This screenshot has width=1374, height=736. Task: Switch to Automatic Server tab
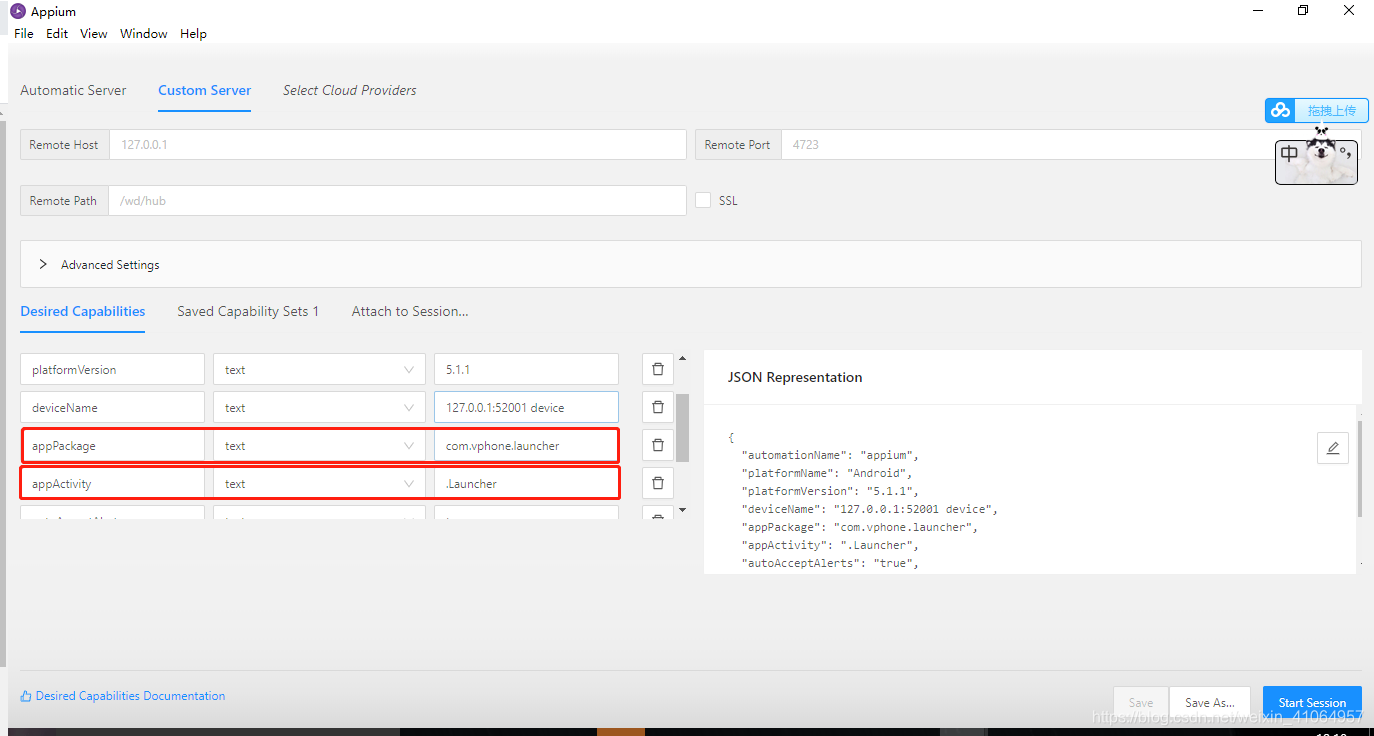coord(73,90)
